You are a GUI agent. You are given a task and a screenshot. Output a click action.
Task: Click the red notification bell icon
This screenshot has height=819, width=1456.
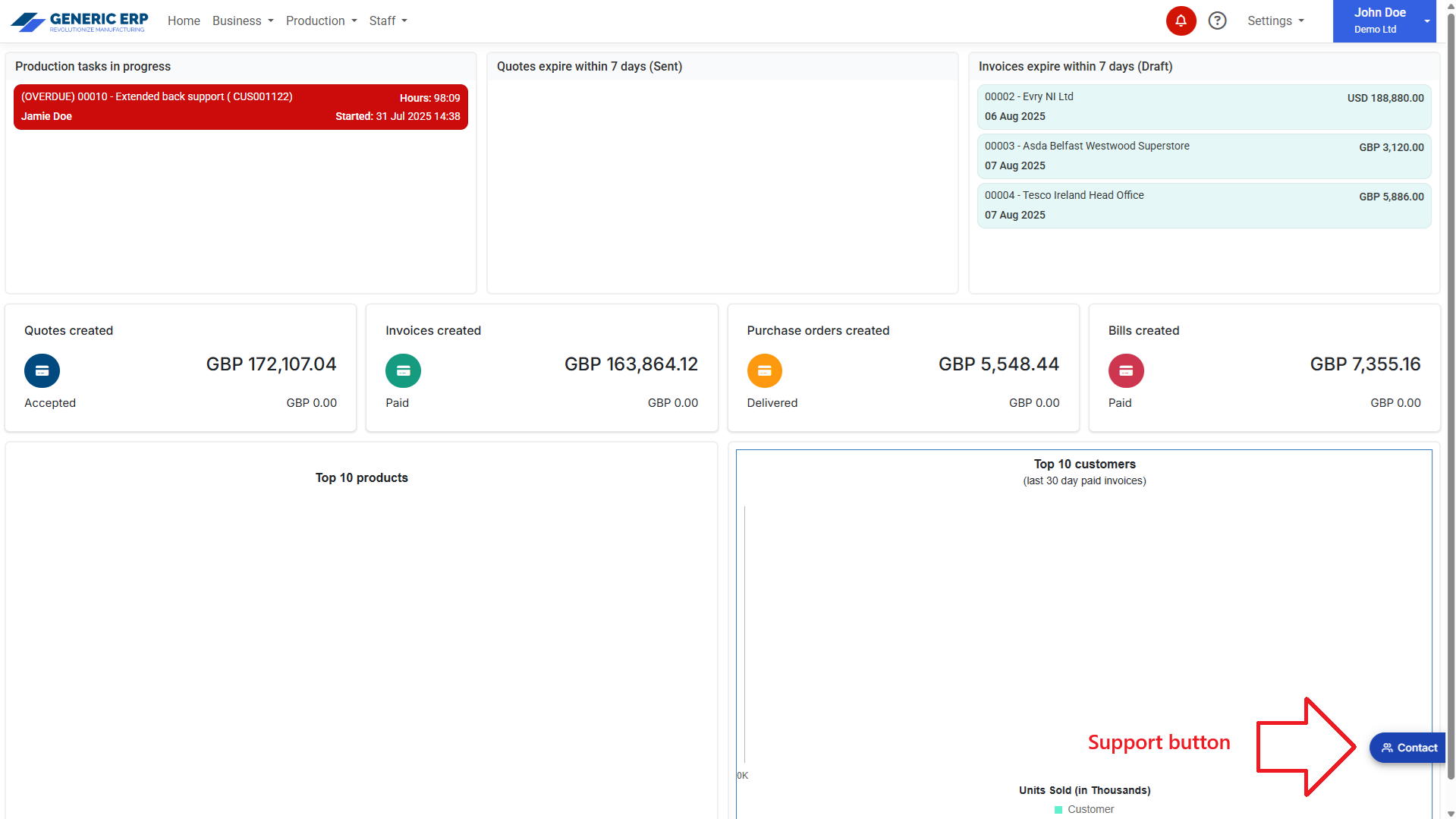1181,21
